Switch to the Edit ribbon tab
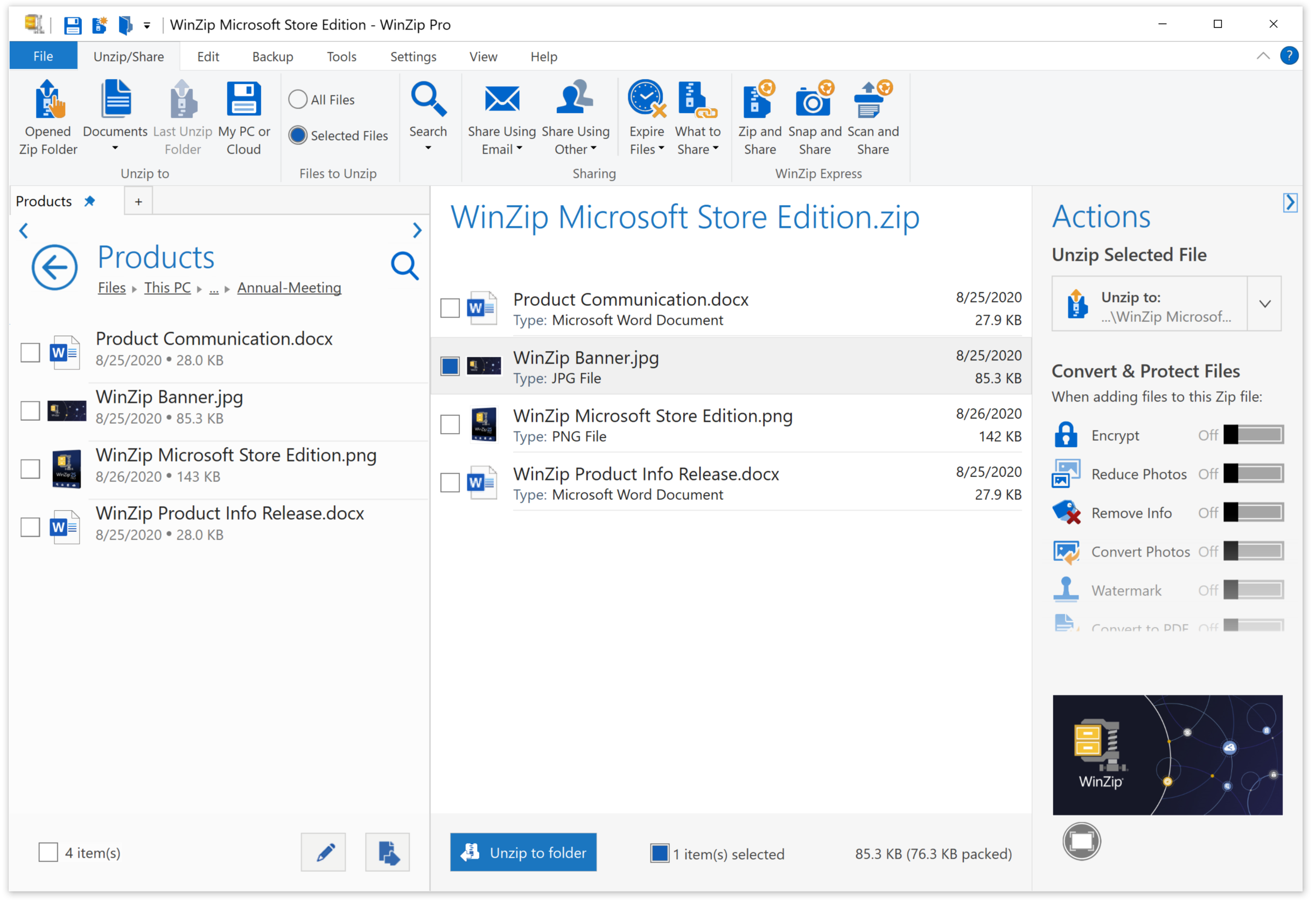 pos(208,56)
